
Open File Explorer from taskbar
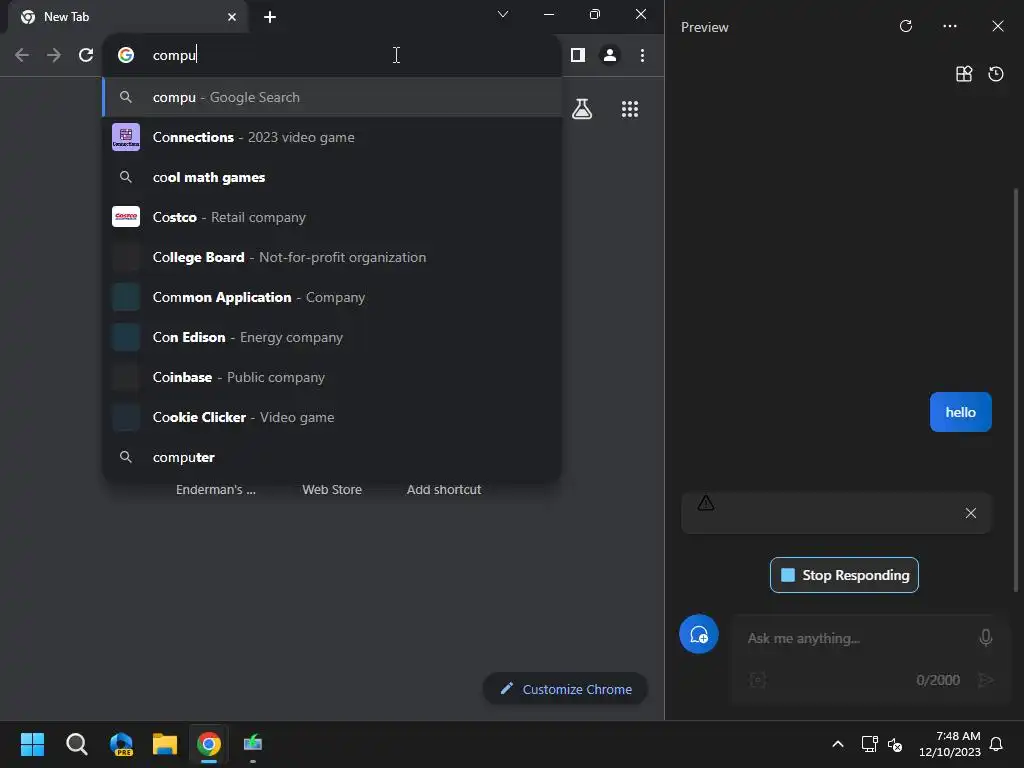coord(165,744)
